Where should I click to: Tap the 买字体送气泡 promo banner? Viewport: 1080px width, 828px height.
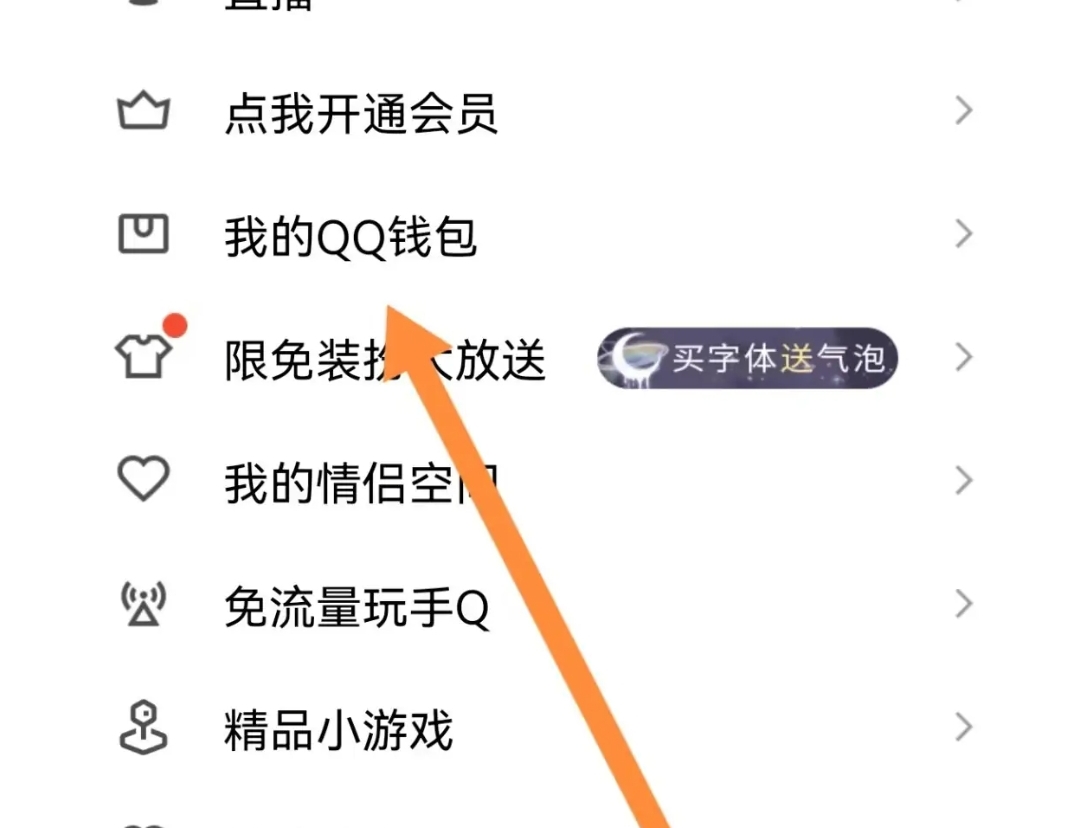(747, 358)
